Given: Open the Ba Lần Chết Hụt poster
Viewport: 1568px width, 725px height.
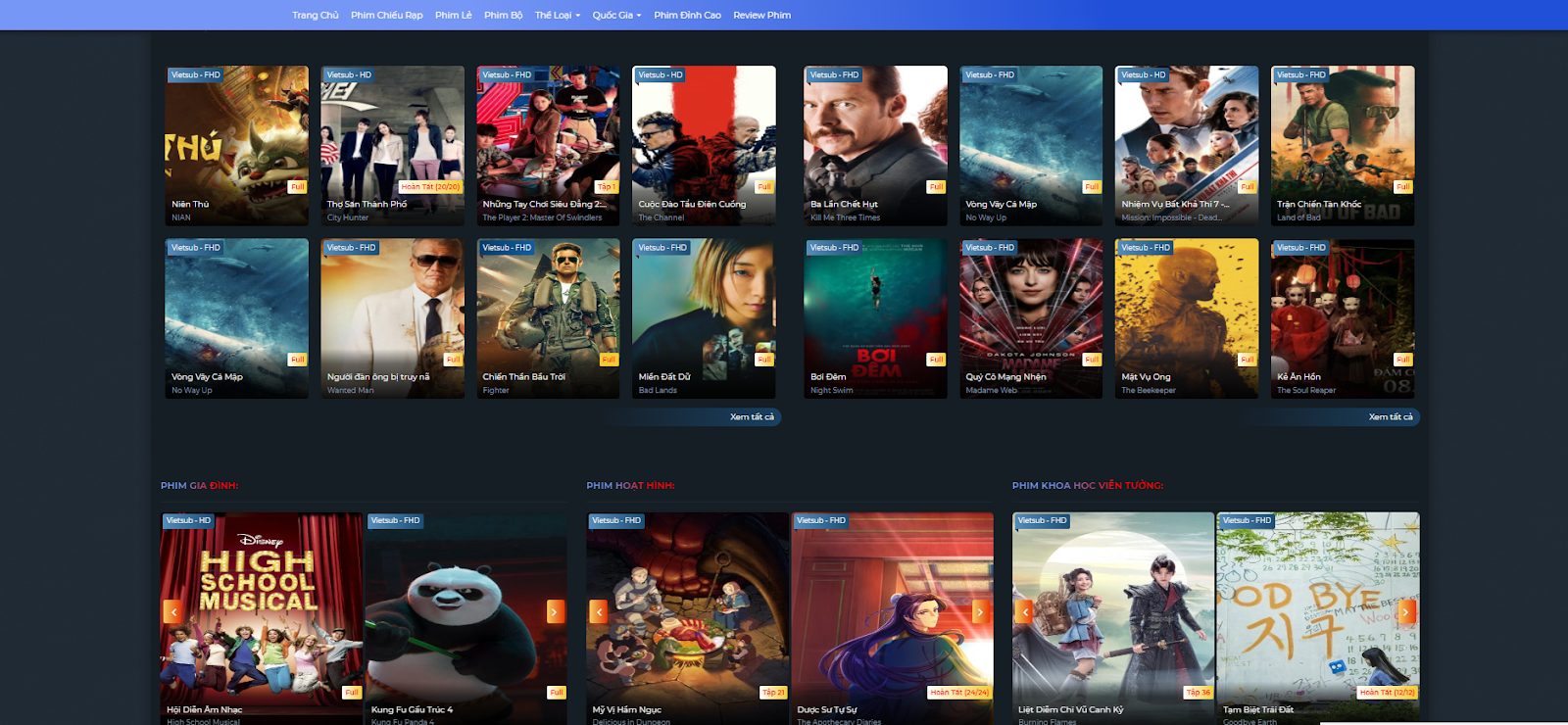Looking at the screenshot, I should pyautogui.click(x=875, y=145).
